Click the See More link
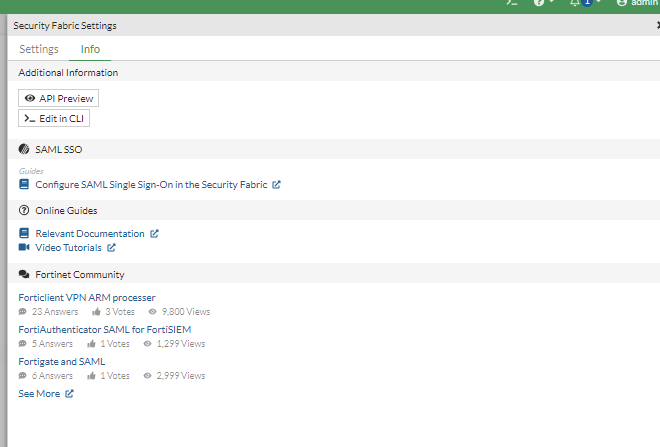 [39, 394]
